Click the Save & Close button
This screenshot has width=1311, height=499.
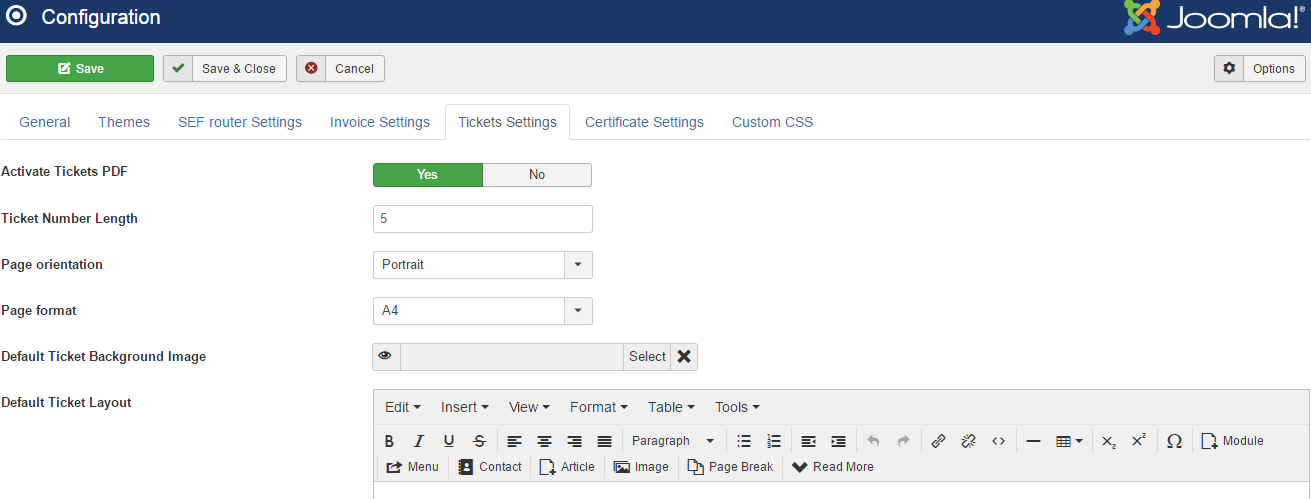[x=225, y=69]
